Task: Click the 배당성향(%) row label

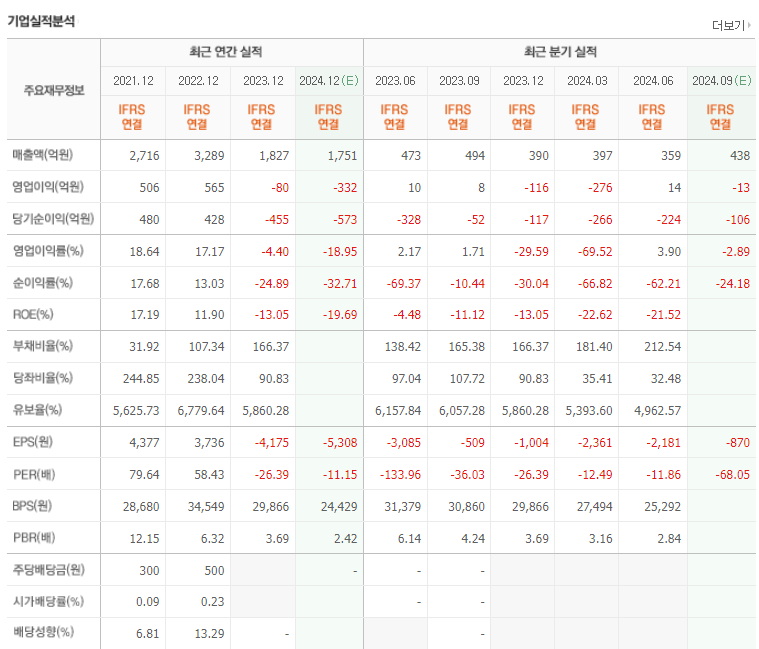Action: [x=43, y=632]
